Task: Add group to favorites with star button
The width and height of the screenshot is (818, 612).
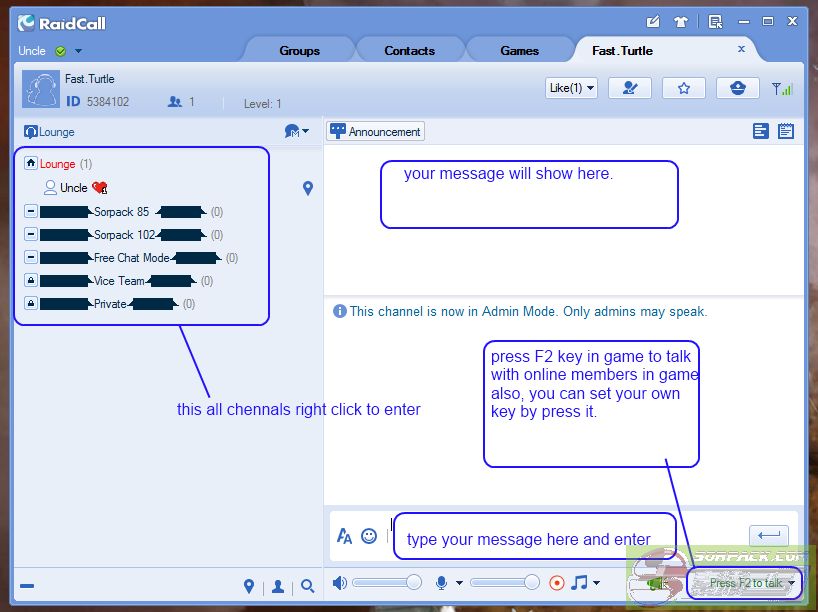Action: click(684, 88)
